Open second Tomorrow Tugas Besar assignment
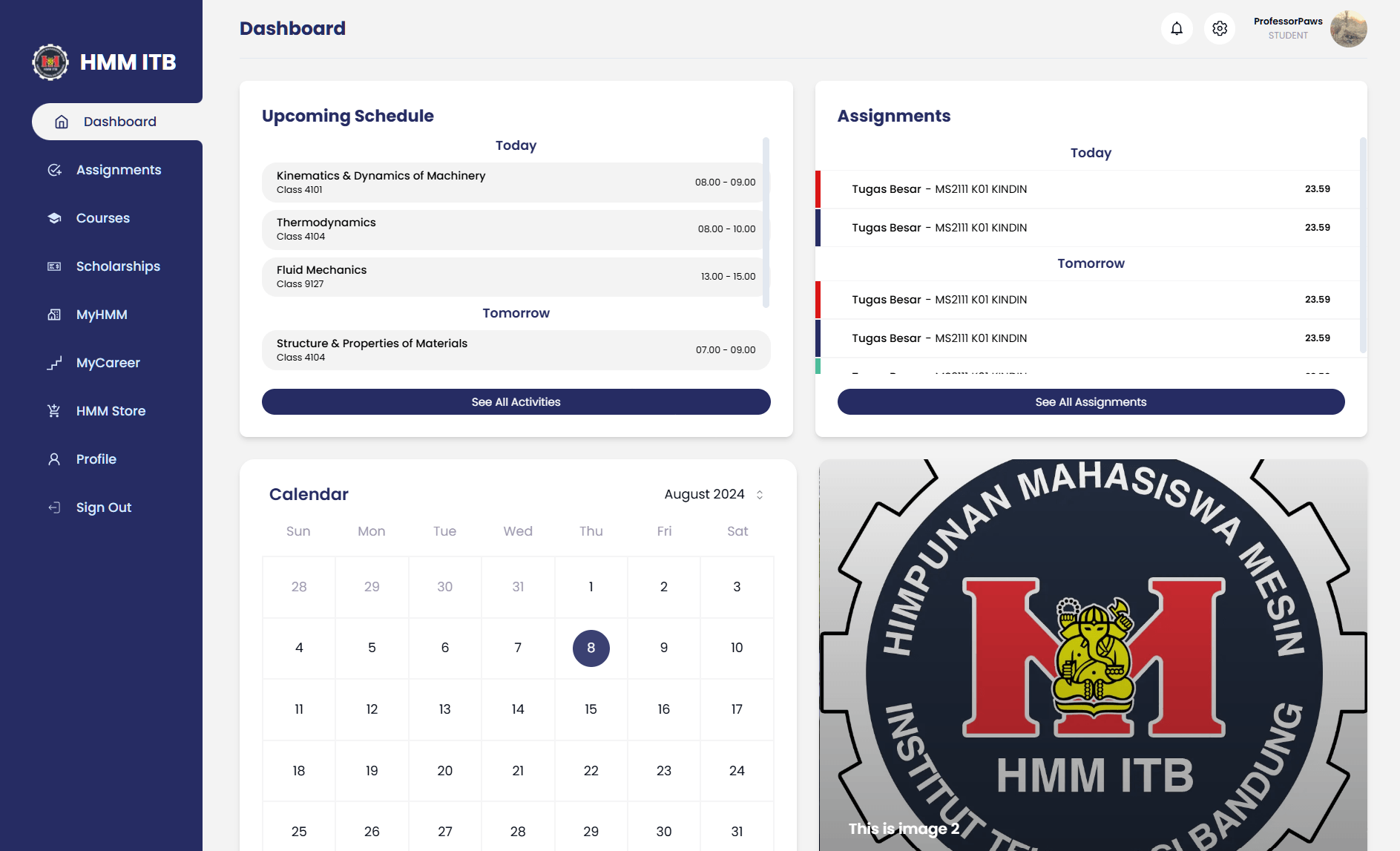This screenshot has height=851, width=1400. tap(1088, 338)
